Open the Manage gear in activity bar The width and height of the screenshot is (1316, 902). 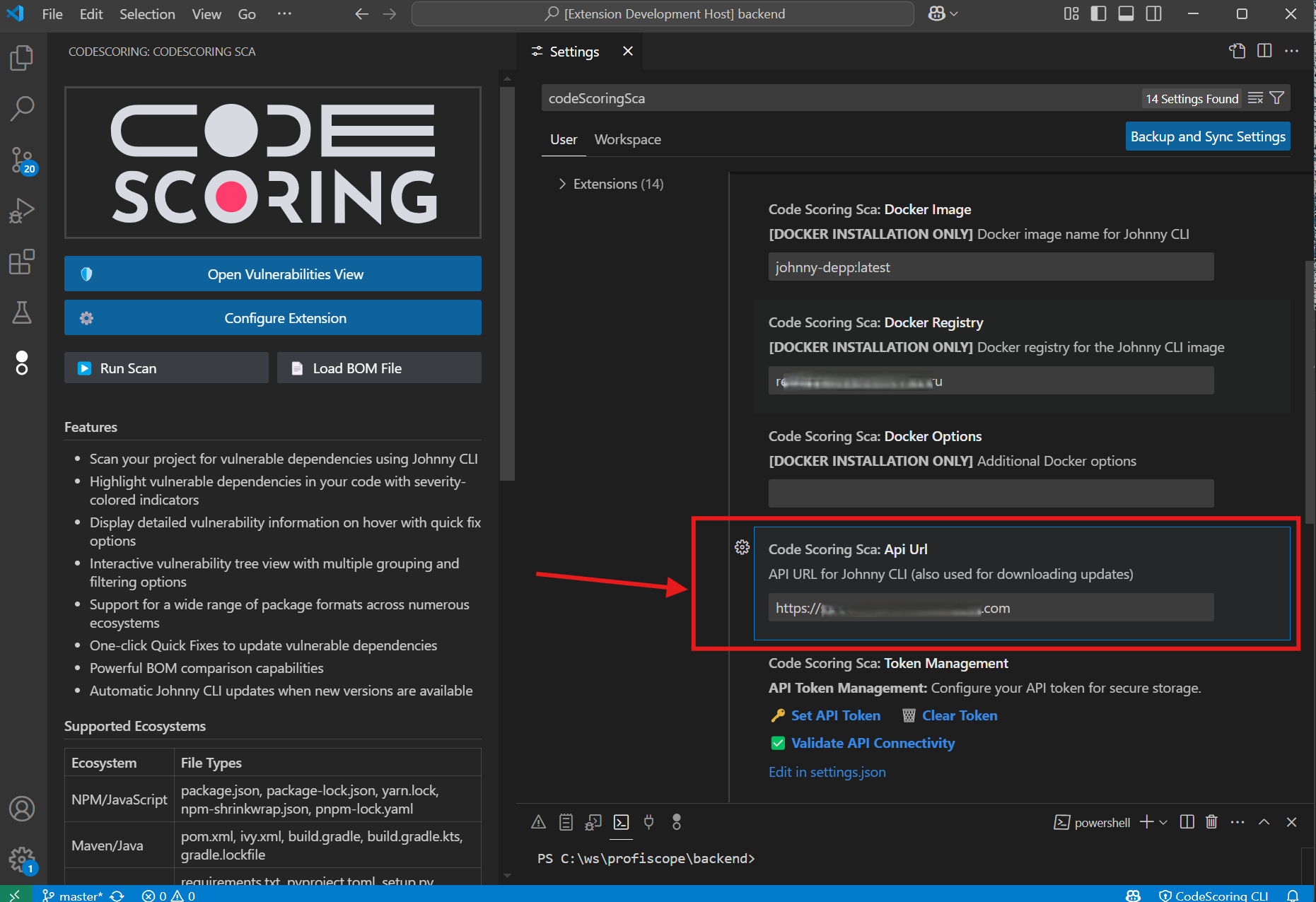[22, 860]
